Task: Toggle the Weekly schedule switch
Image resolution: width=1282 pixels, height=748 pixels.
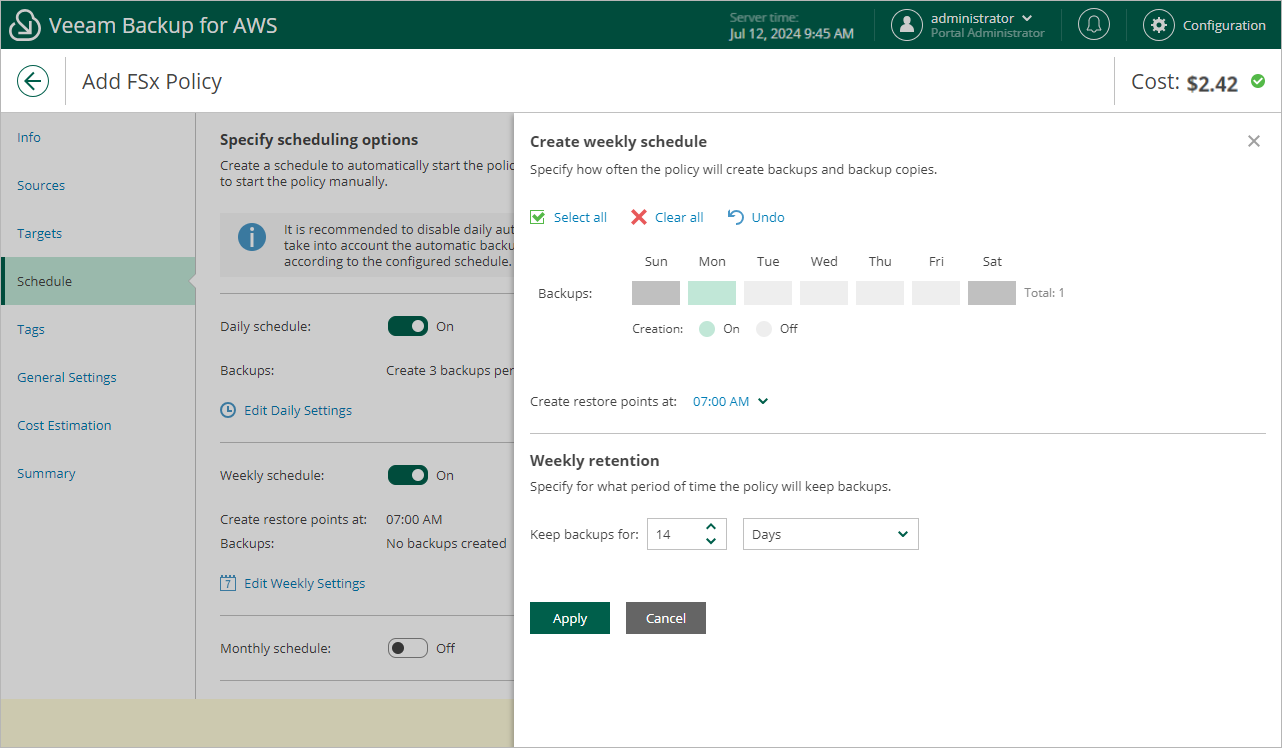Action: coord(408,475)
